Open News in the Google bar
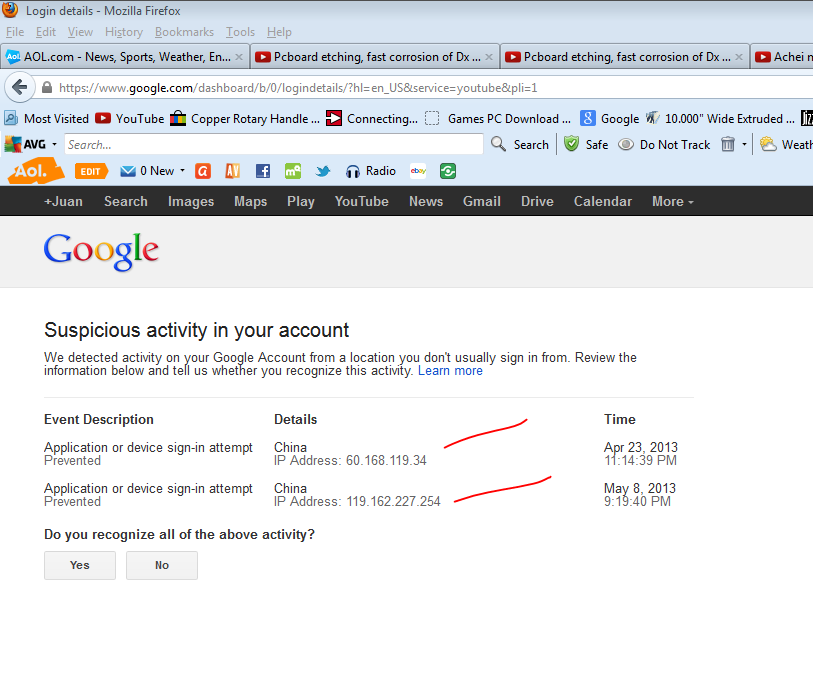The width and height of the screenshot is (813, 697). coord(426,201)
